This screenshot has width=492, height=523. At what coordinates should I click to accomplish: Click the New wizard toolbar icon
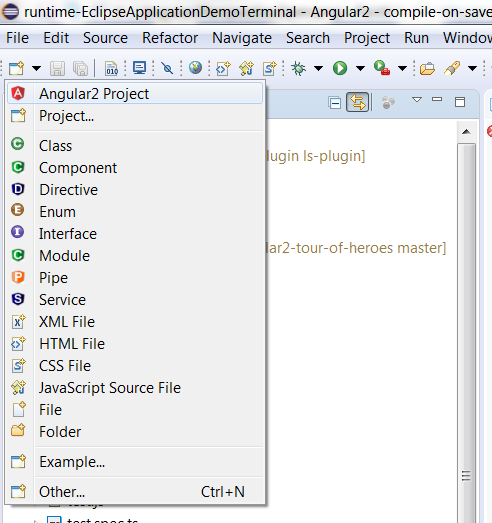tap(17, 68)
